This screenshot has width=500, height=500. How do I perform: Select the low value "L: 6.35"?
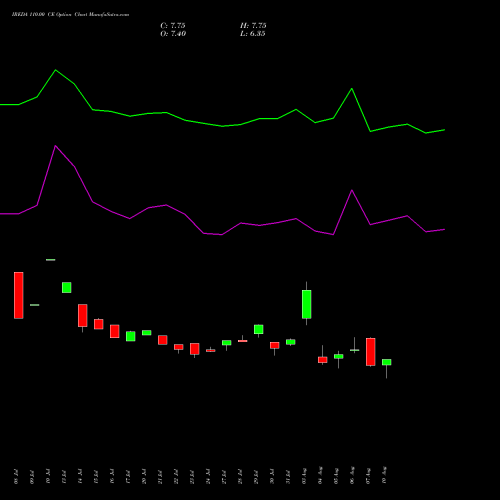click(x=253, y=34)
